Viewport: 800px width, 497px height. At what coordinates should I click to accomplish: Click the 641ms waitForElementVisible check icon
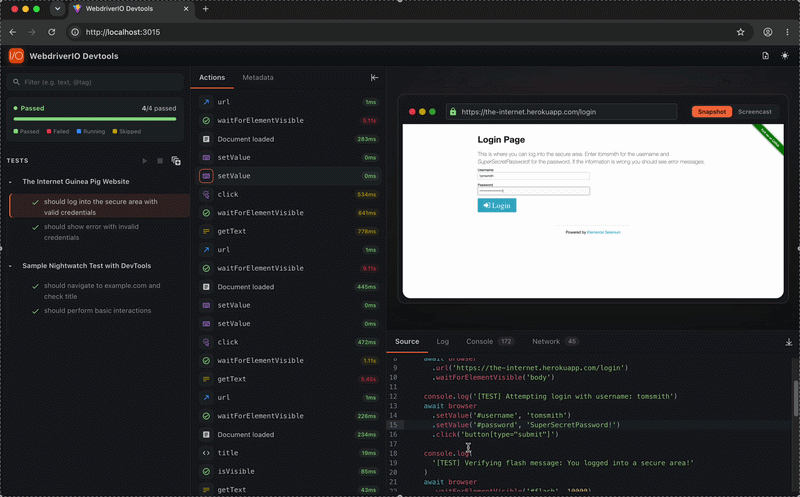pyautogui.click(x=206, y=213)
